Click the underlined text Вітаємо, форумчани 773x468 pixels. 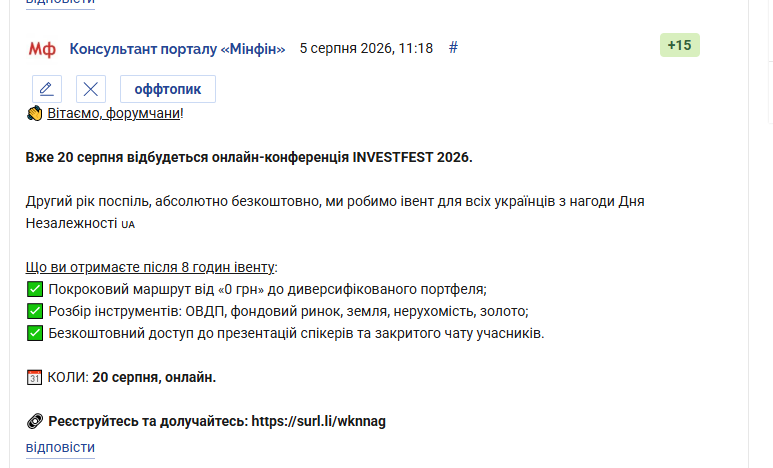coord(113,113)
